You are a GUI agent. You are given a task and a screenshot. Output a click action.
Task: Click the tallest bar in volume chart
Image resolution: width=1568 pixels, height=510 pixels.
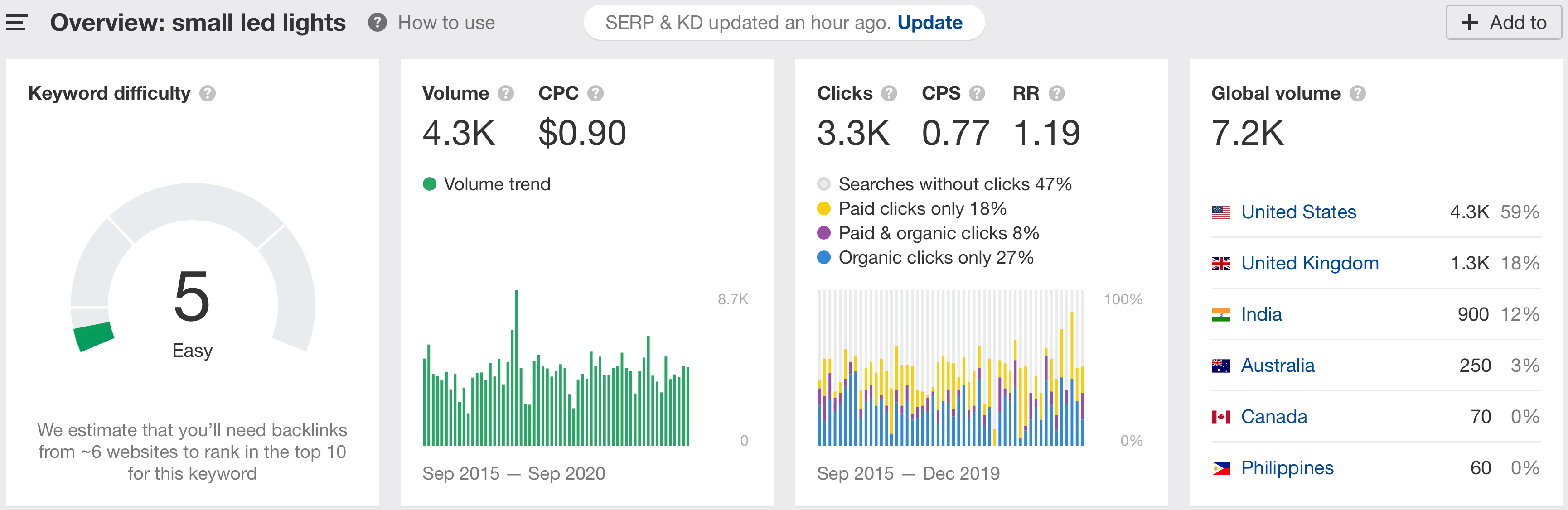point(516,368)
